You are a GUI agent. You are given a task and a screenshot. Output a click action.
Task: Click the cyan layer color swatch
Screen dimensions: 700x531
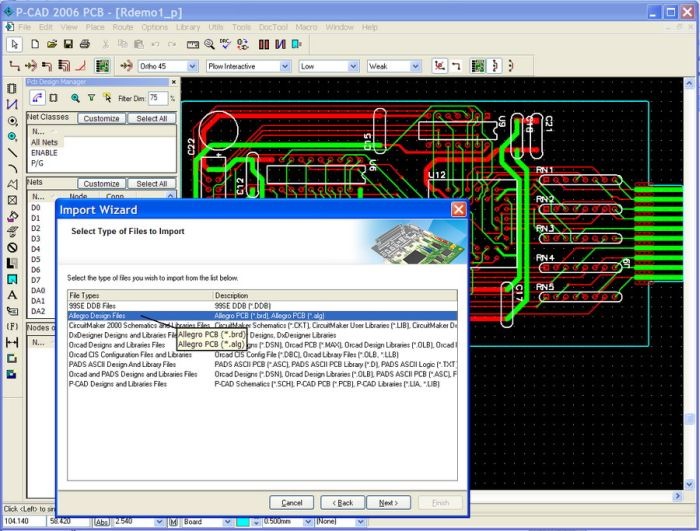242,522
